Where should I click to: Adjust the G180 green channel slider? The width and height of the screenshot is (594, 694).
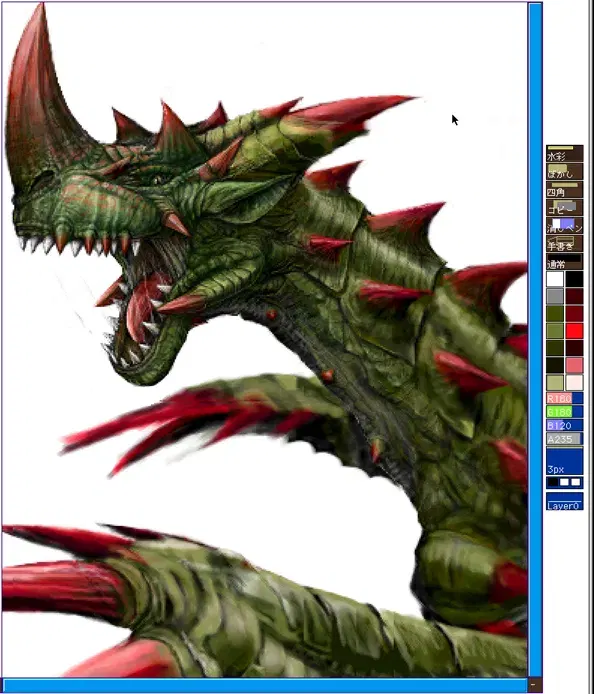(x=564, y=412)
